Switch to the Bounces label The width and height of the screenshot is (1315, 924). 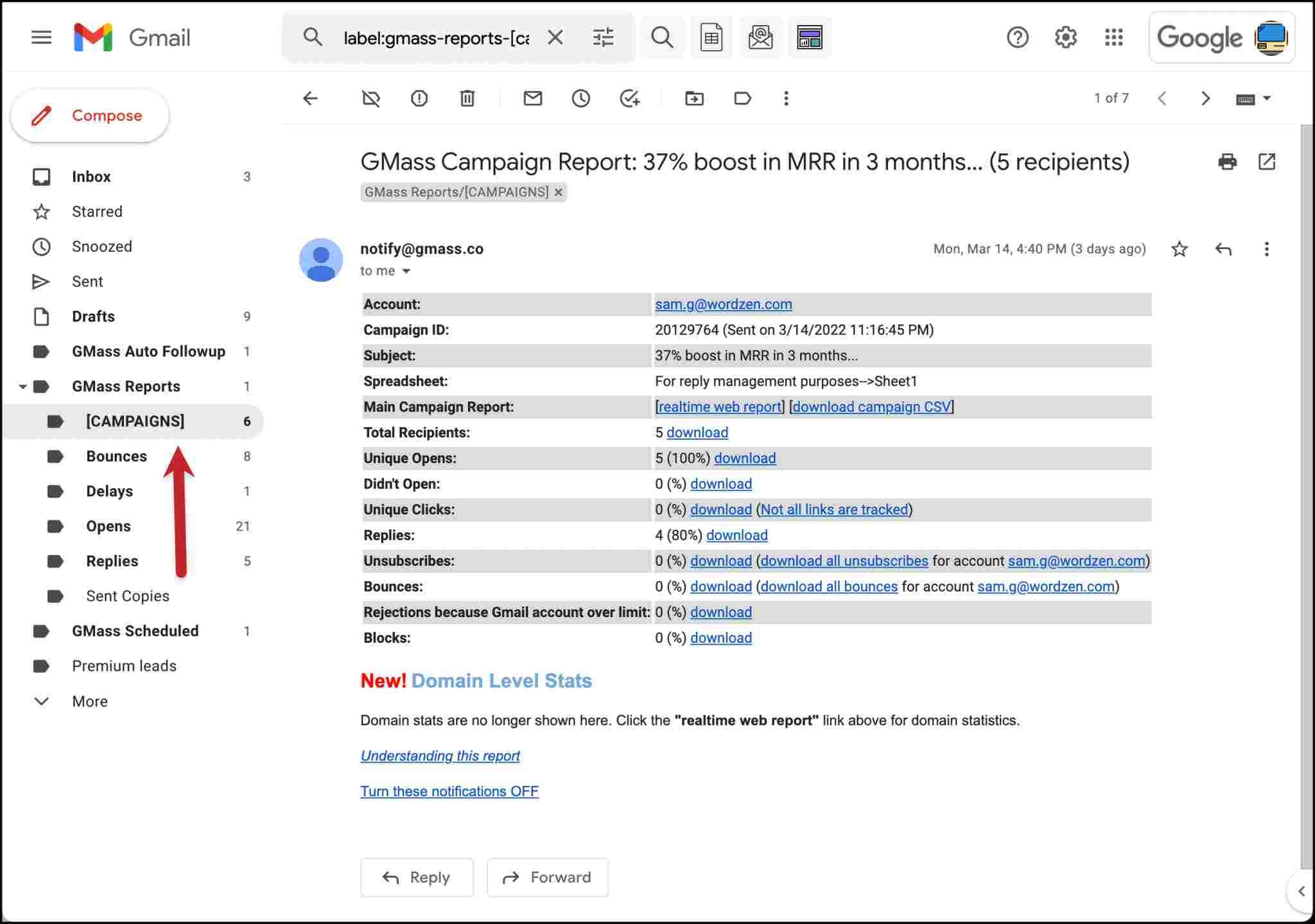(117, 456)
